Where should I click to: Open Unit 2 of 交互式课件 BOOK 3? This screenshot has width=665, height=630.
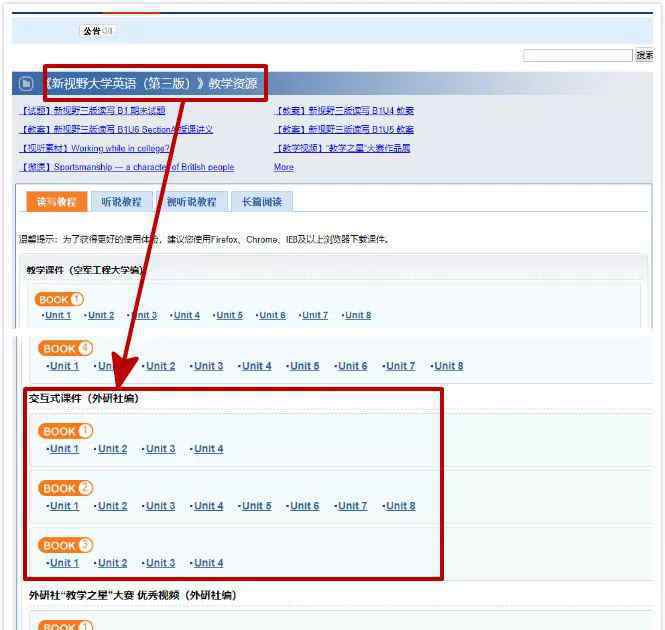[112, 563]
